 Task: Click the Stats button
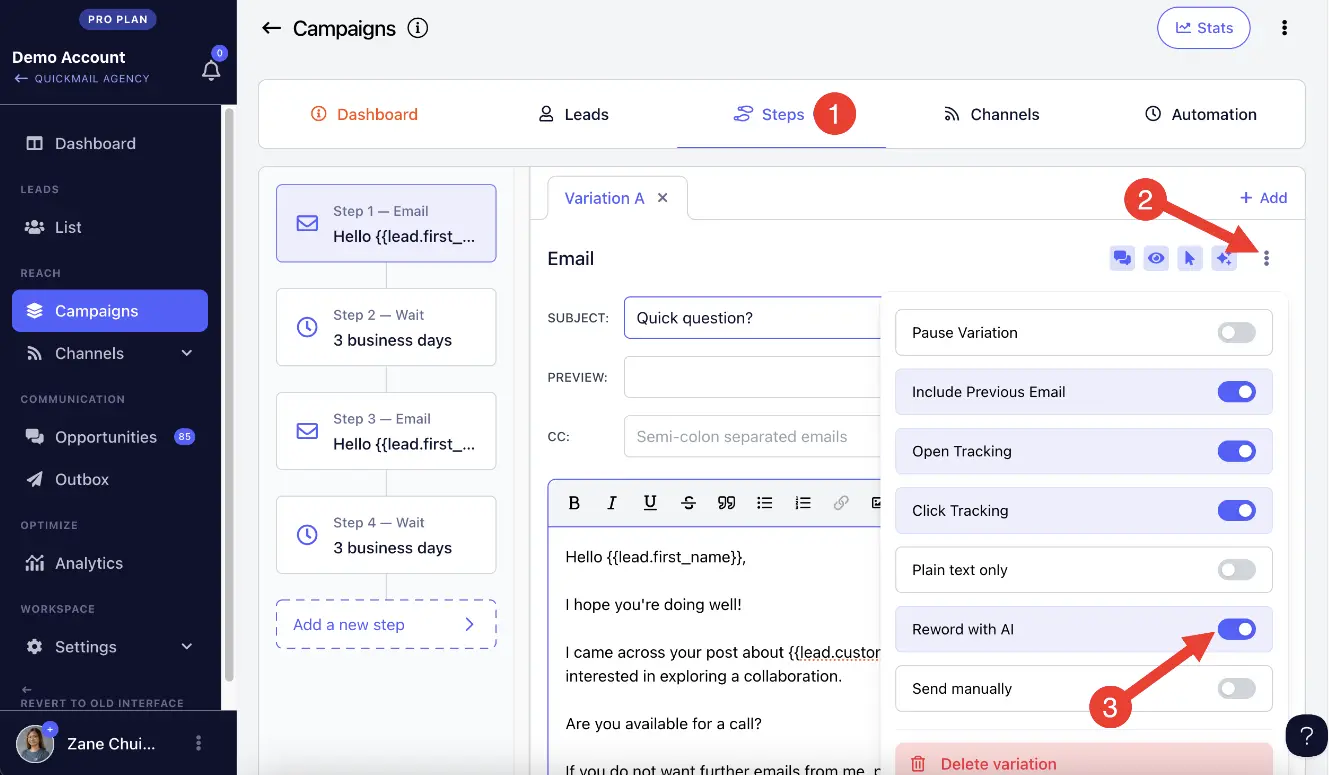coord(1204,28)
